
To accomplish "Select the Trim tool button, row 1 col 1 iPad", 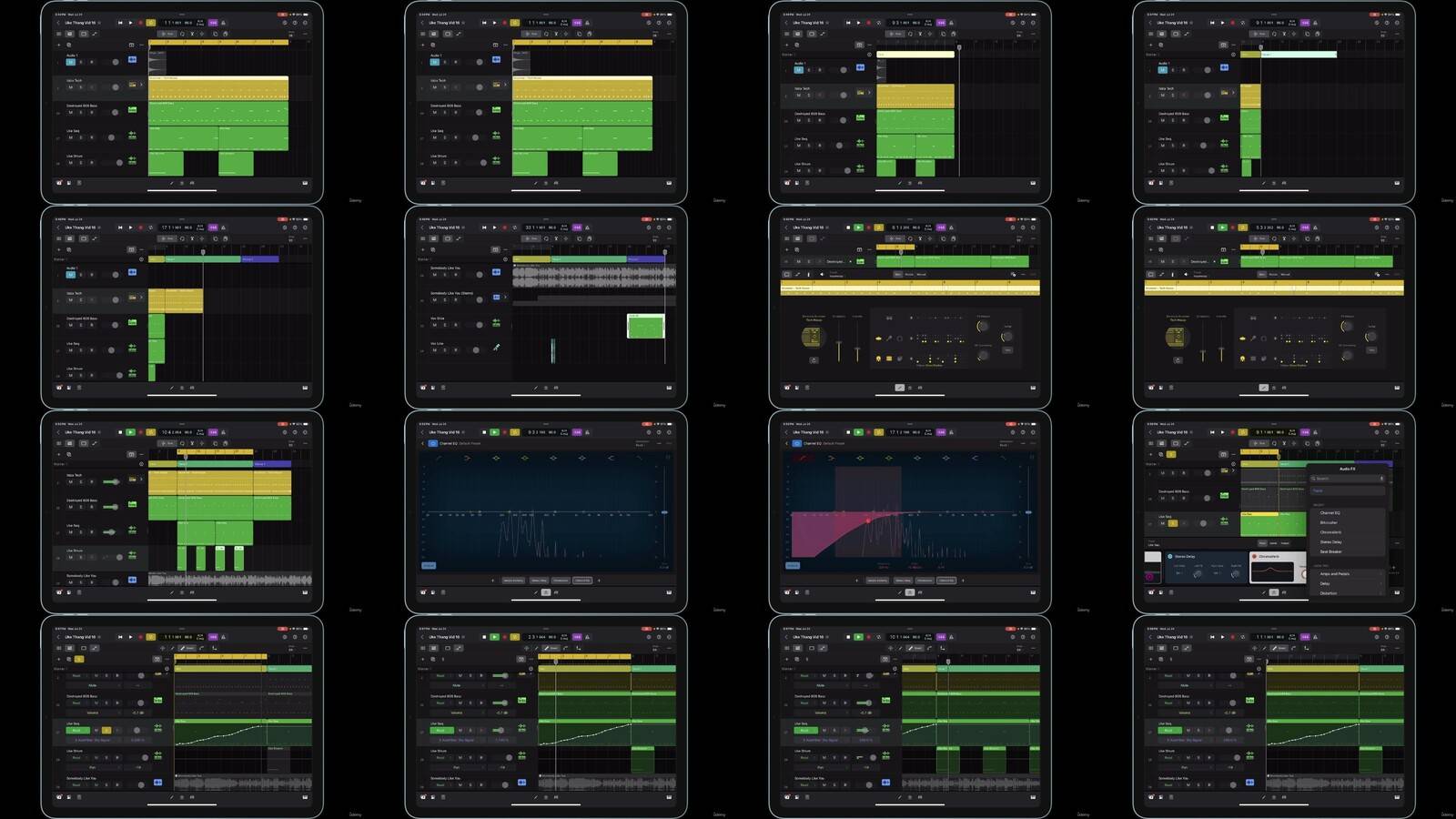I will [167, 34].
